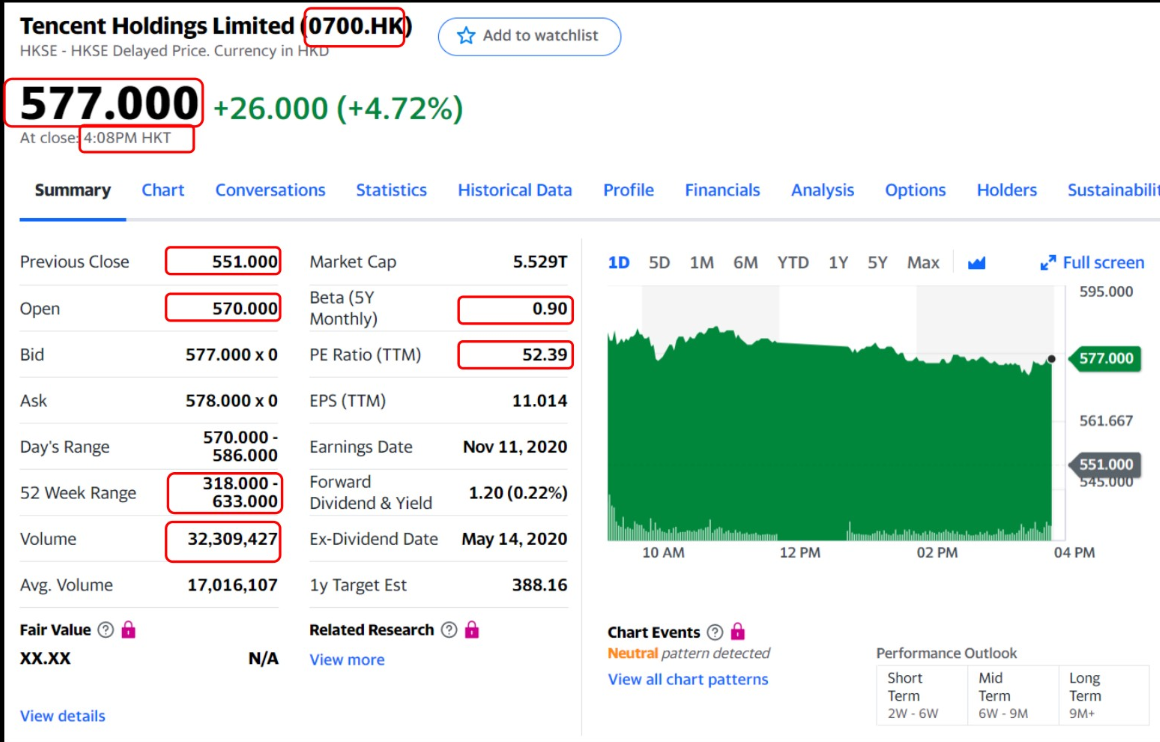Click the Chart Events lock icon
This screenshot has width=1160, height=742.
tap(738, 631)
